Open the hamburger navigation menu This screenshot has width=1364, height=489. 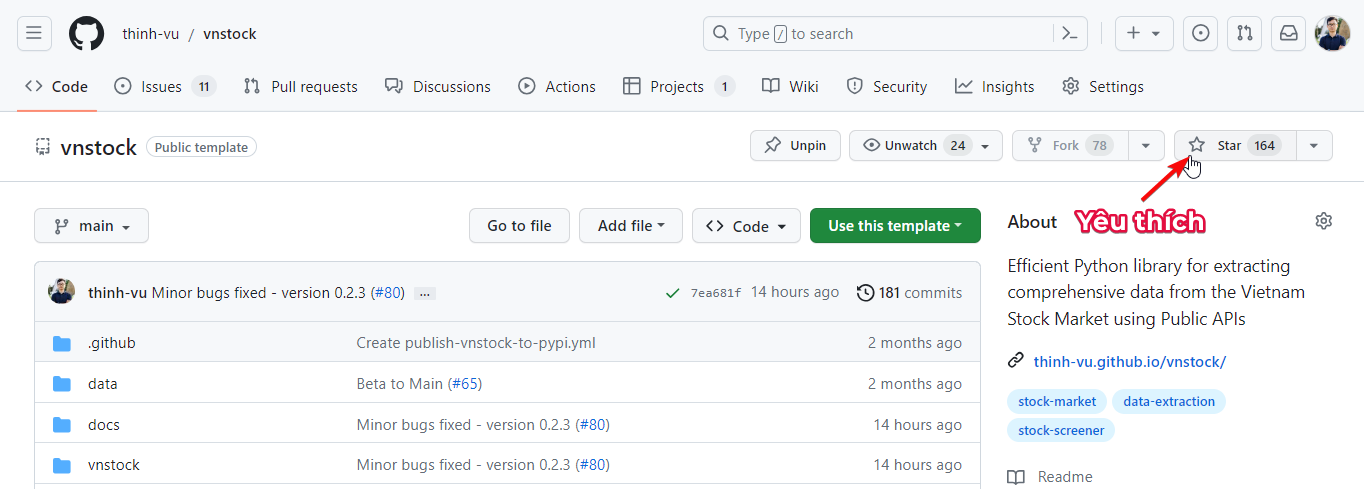pyautogui.click(x=33, y=33)
